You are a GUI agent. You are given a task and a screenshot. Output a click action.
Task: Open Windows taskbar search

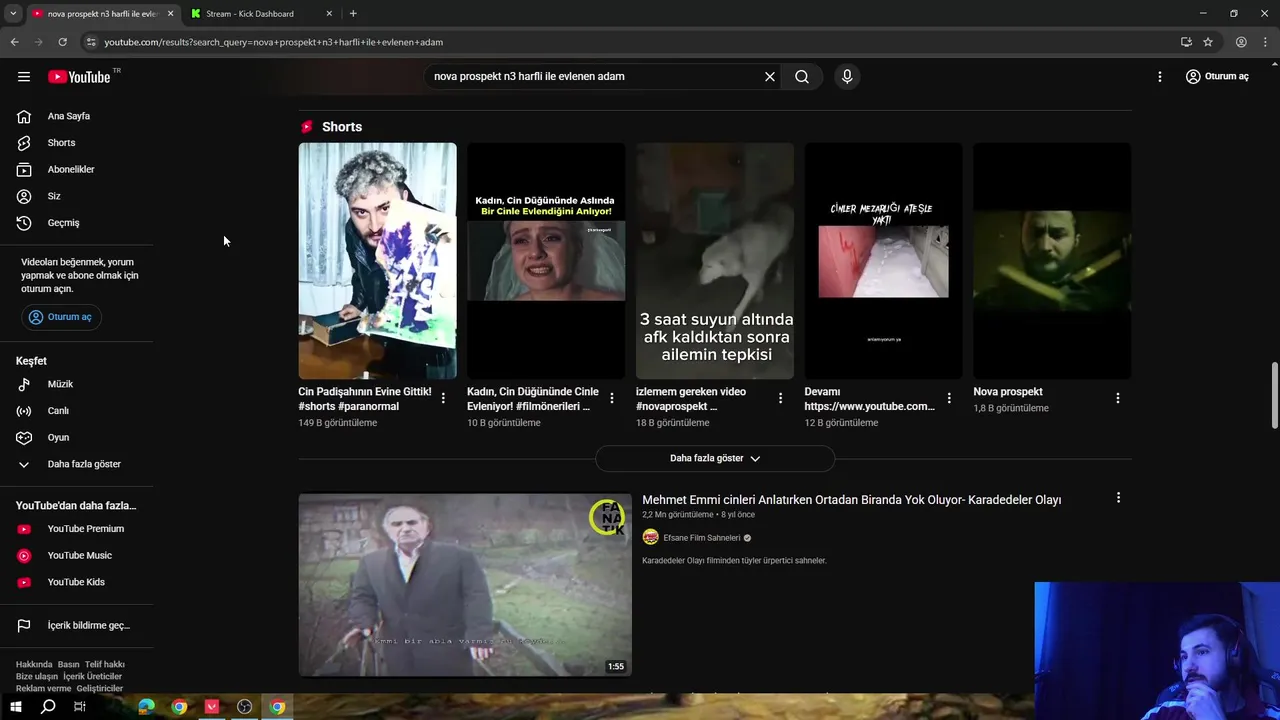tap(48, 707)
